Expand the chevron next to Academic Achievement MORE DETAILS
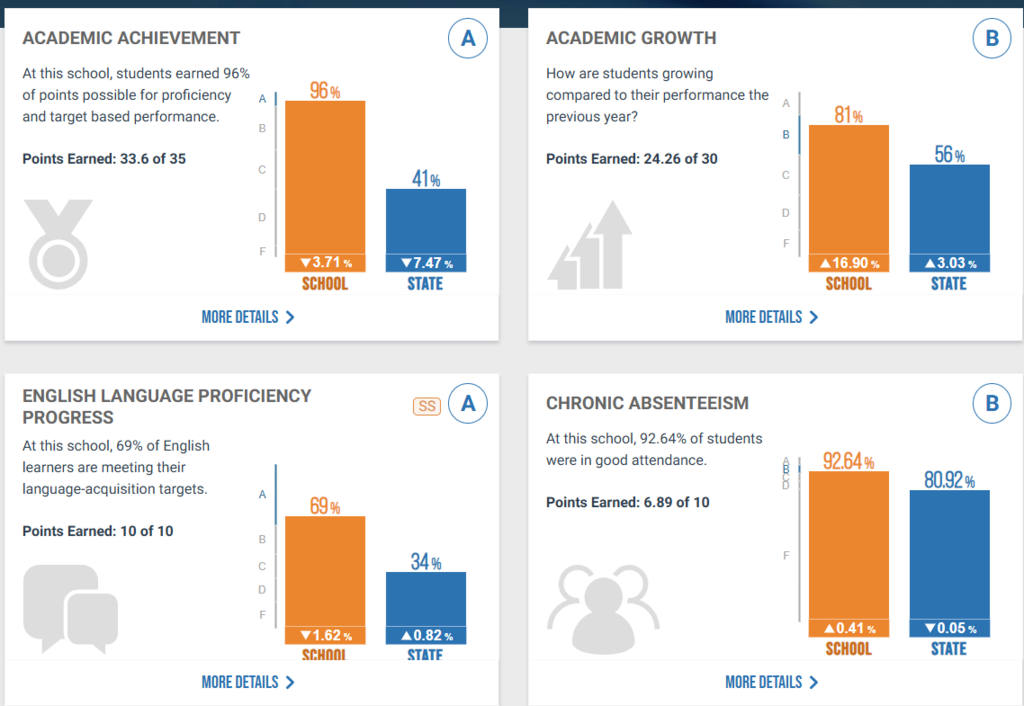Image resolution: width=1024 pixels, height=706 pixels. click(x=290, y=317)
